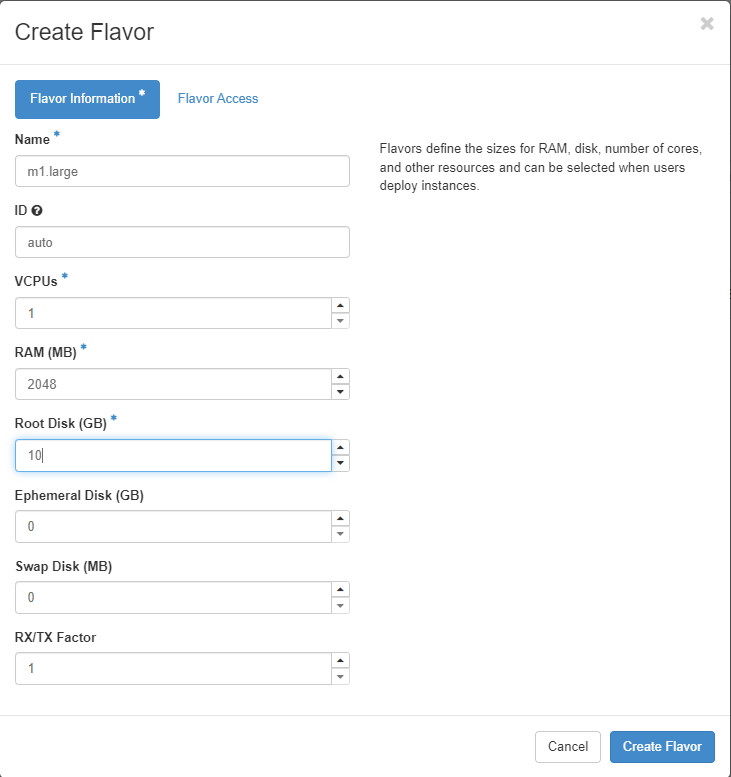
Task: Increment RAM (MB) using up arrow
Action: 341,377
